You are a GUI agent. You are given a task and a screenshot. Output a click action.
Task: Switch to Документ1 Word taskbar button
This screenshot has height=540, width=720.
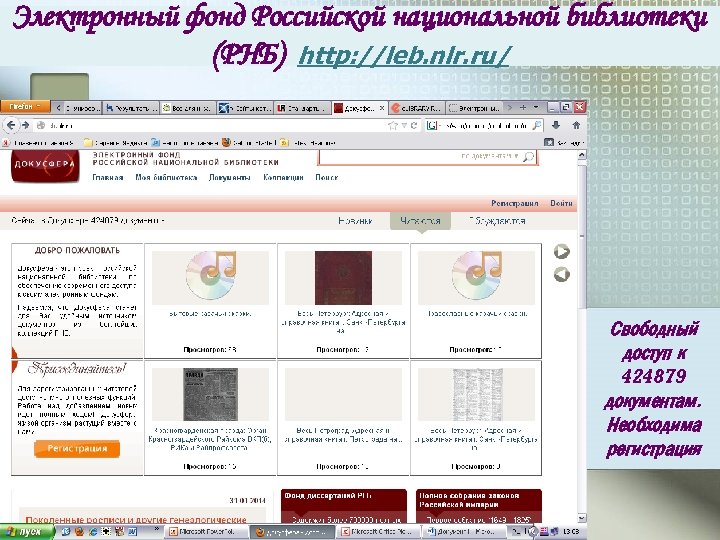(466, 532)
